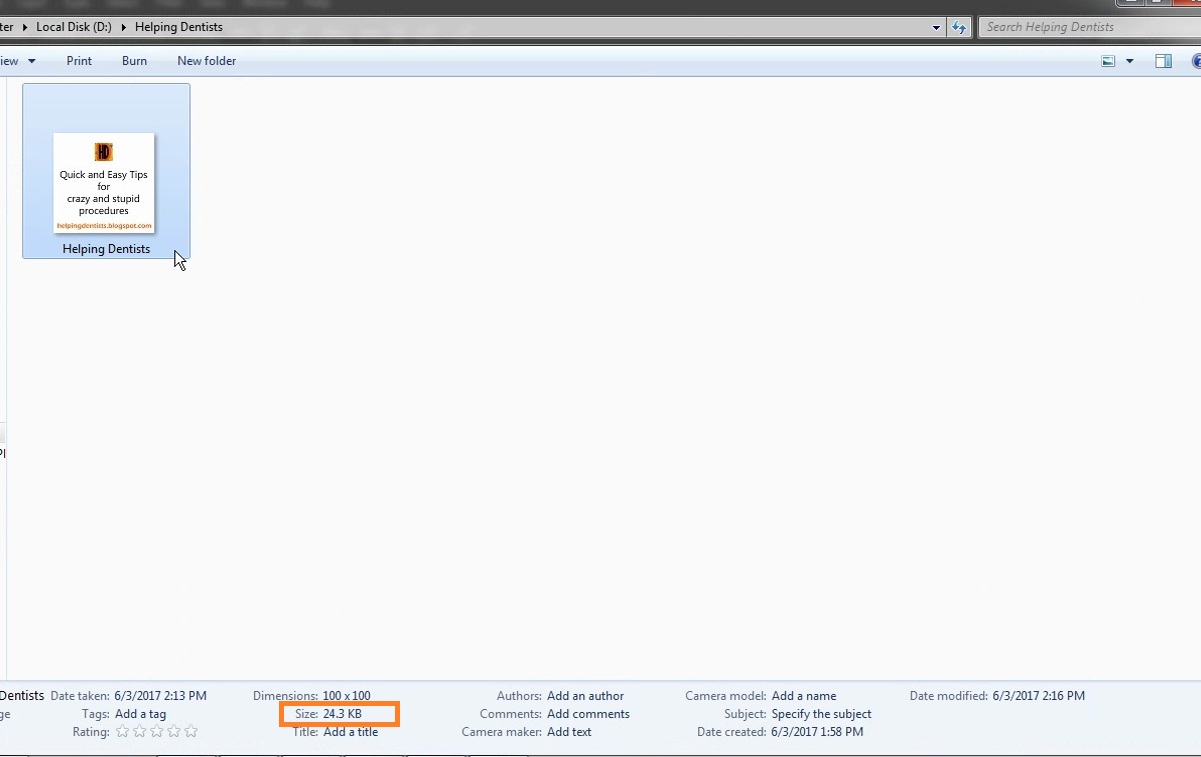Click Add a tag
The image size is (1201, 757).
pyautogui.click(x=139, y=713)
